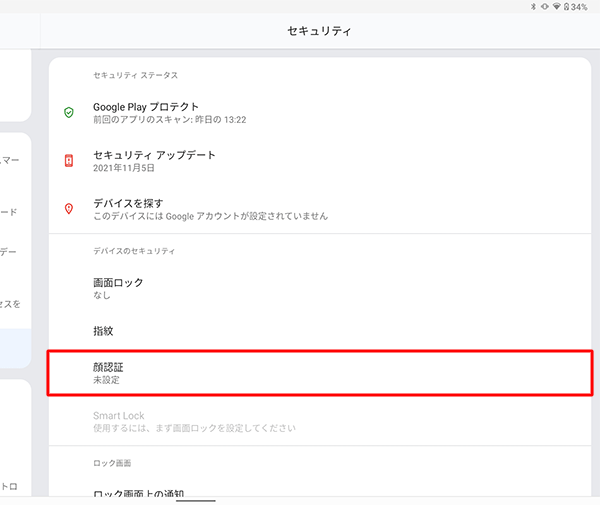Tap the Wi-Fi status bar icon
Image resolution: width=600 pixels, height=505 pixels.
pyautogui.click(x=557, y=7)
